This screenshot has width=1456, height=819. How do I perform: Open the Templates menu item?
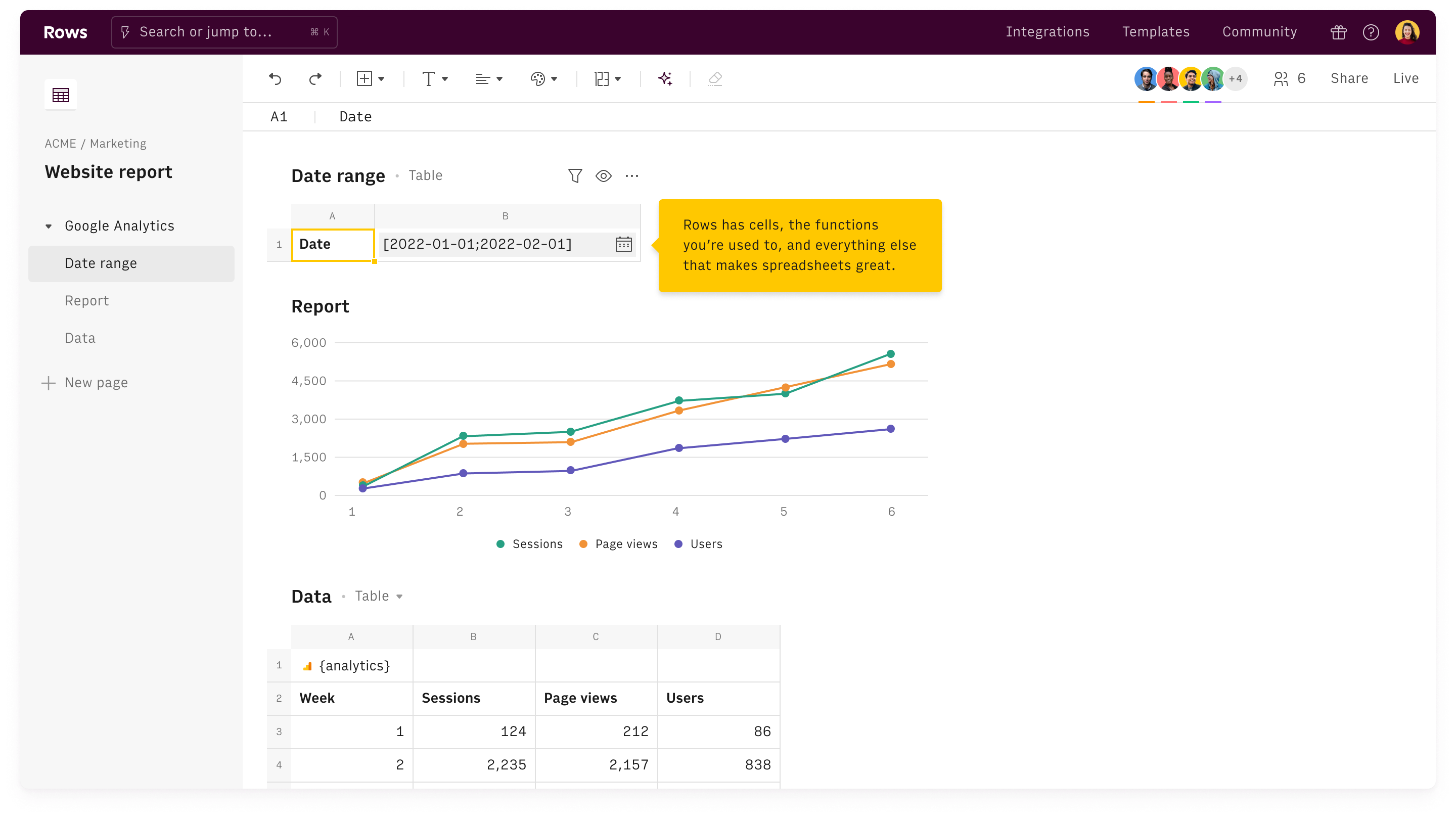[x=1155, y=32]
